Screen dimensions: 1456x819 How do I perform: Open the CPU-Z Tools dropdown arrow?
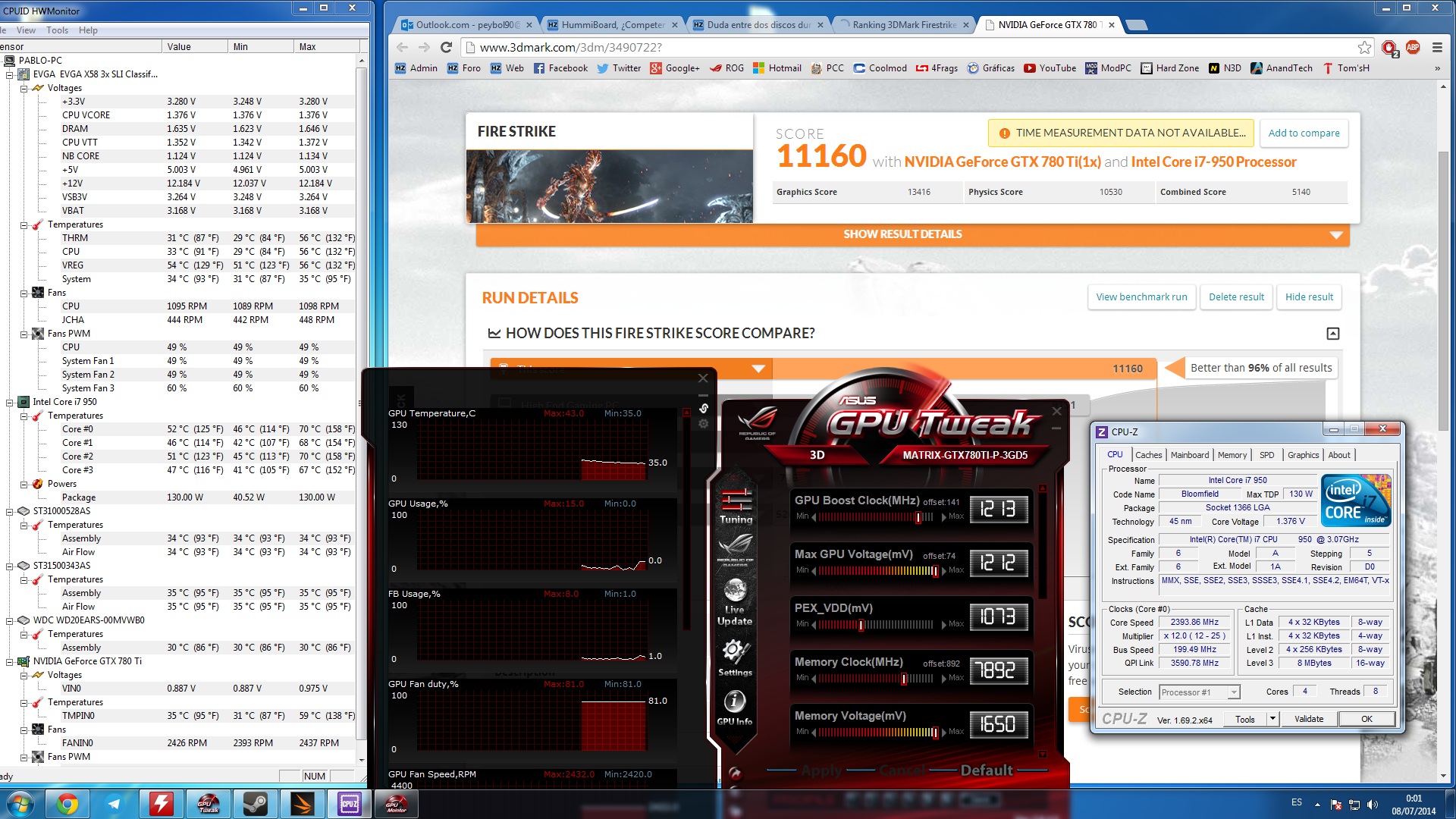point(1272,719)
